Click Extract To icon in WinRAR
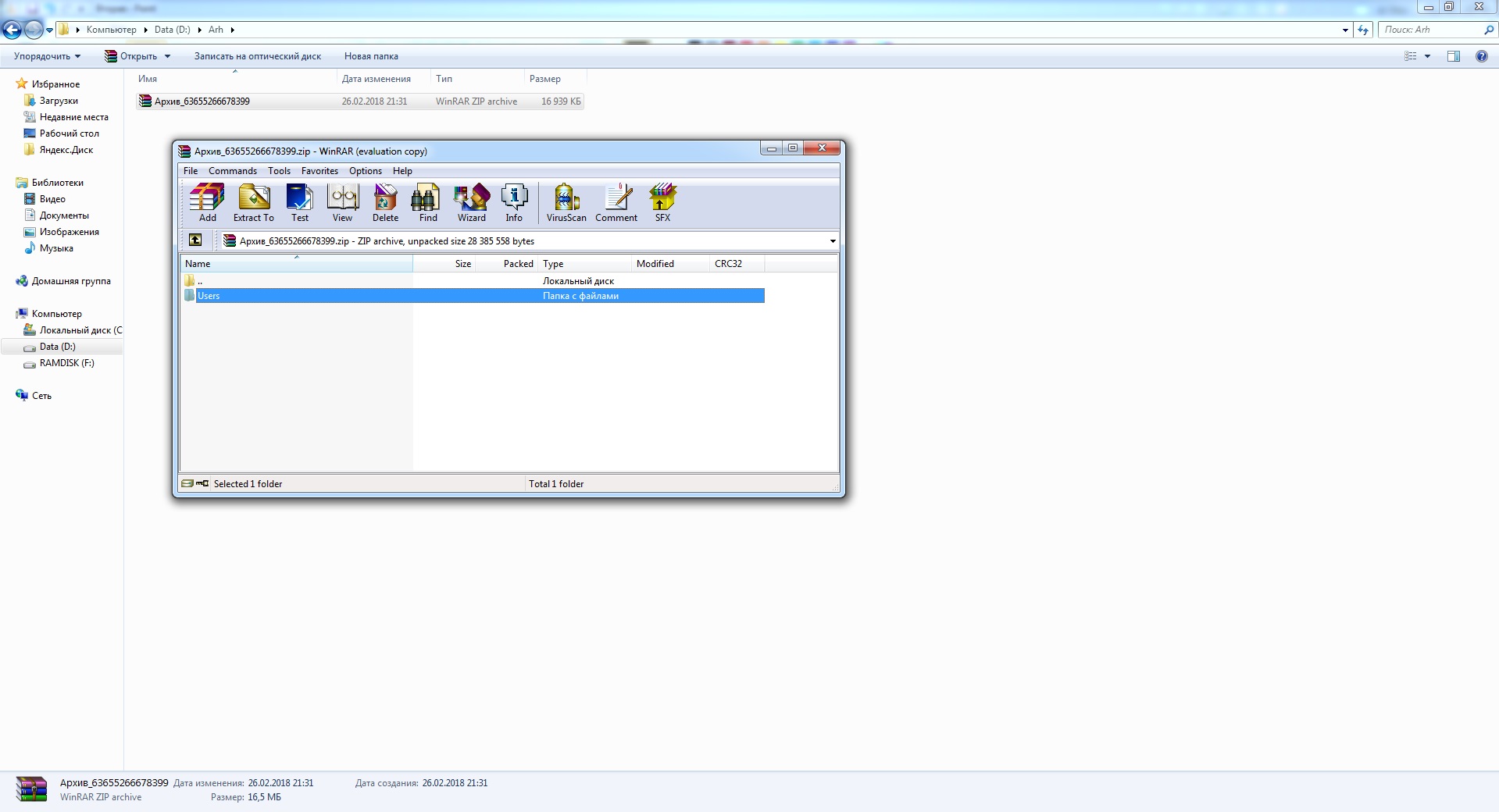The width and height of the screenshot is (1499, 812). pyautogui.click(x=253, y=203)
